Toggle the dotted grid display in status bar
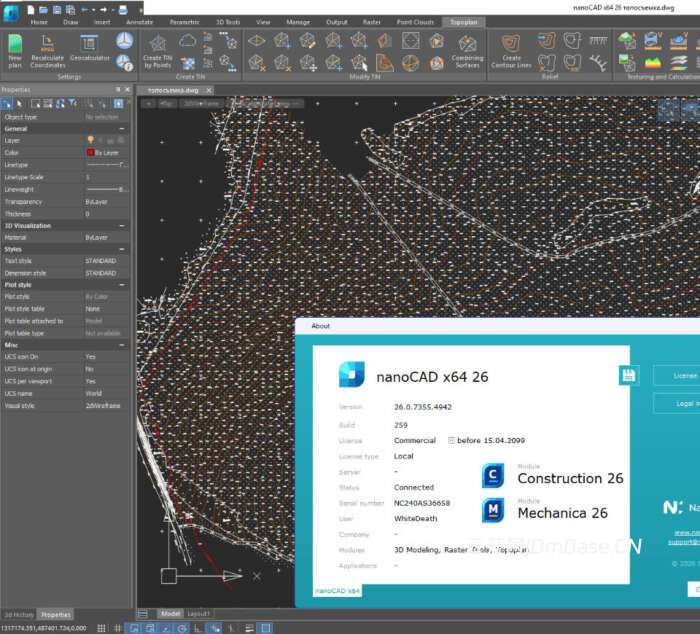Image resolution: width=700 pixels, height=634 pixels. pos(101,628)
